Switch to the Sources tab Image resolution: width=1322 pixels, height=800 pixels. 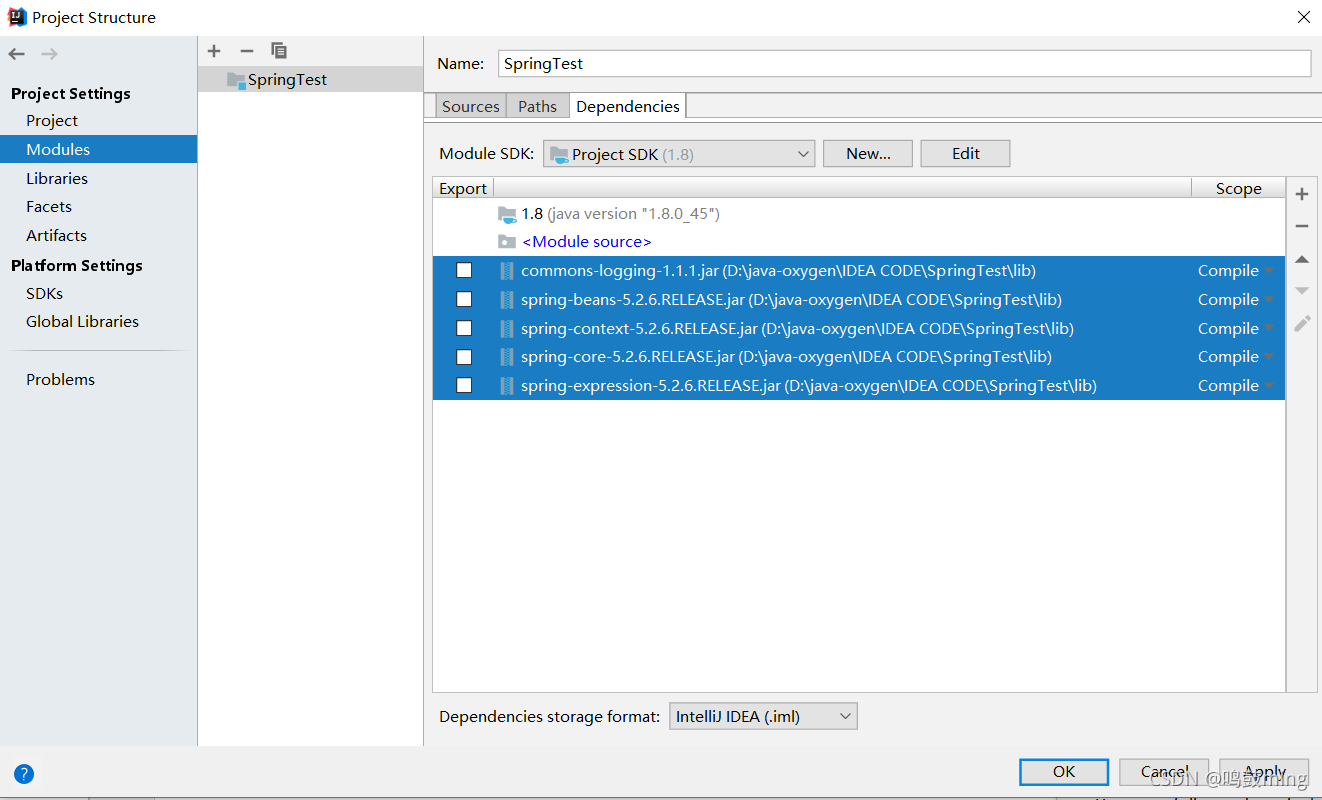click(471, 106)
